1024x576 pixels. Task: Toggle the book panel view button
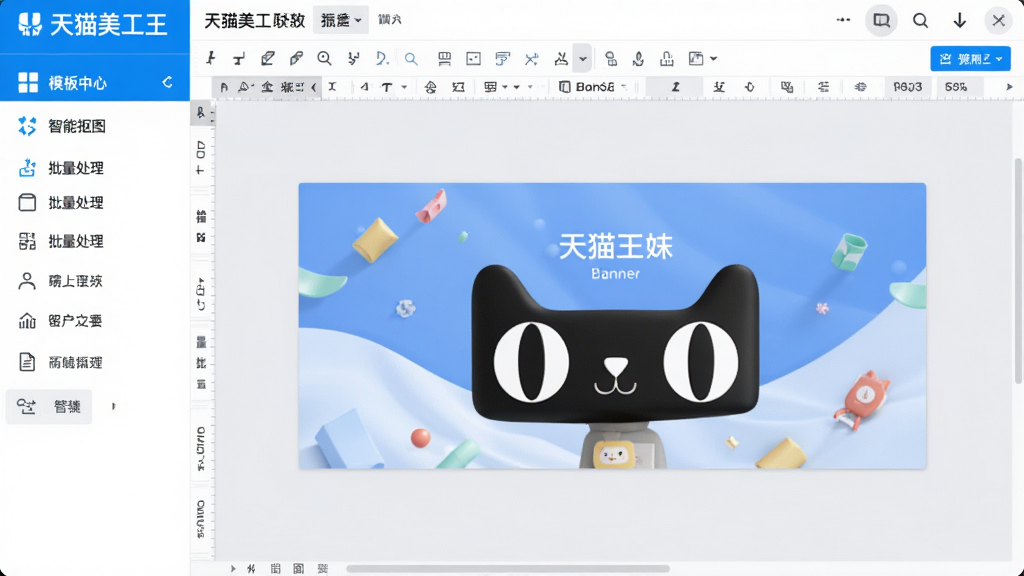click(x=881, y=20)
